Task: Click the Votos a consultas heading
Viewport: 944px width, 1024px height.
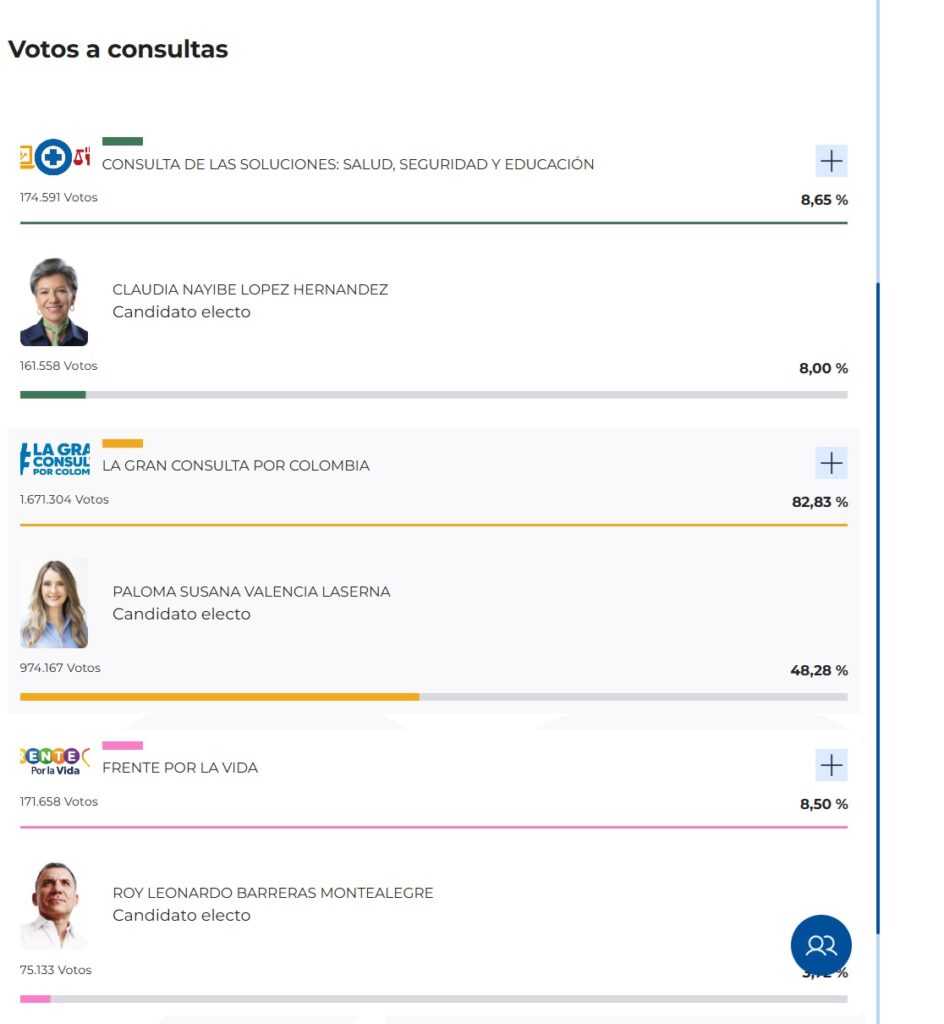Action: click(x=118, y=49)
